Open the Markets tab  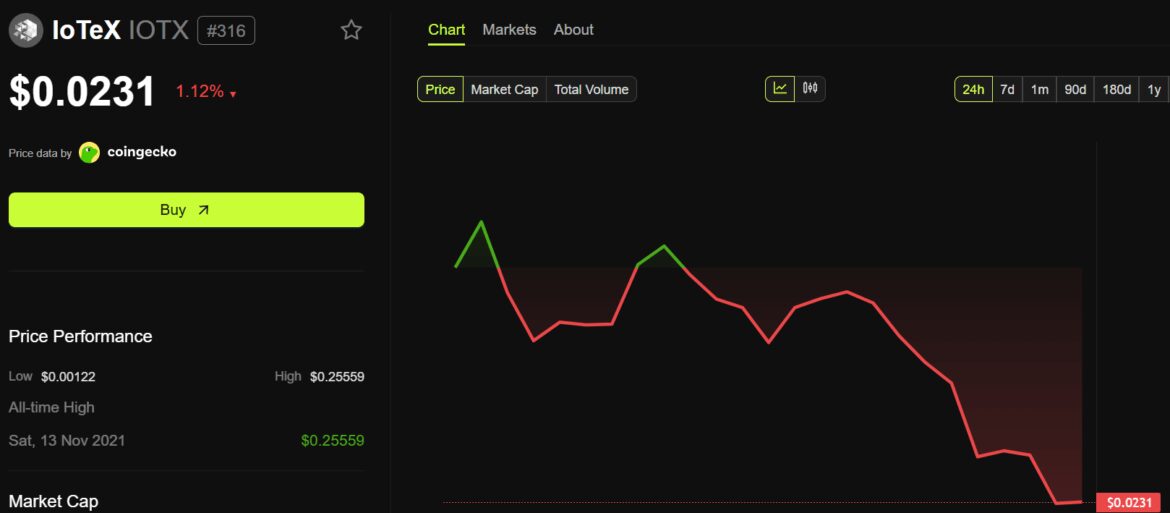click(509, 30)
